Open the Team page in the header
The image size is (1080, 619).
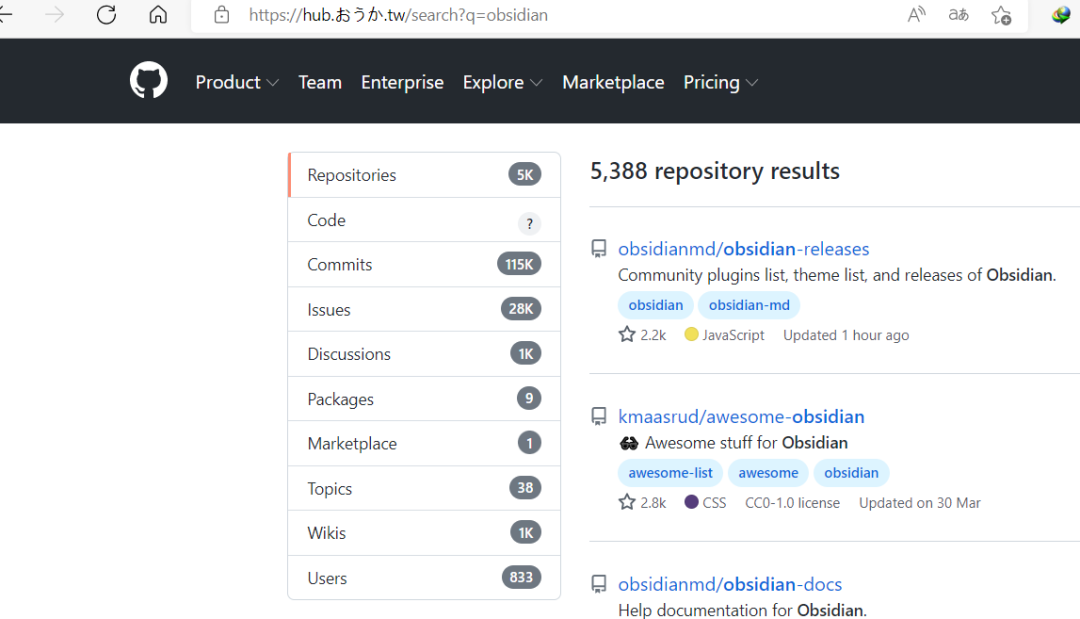coord(320,83)
